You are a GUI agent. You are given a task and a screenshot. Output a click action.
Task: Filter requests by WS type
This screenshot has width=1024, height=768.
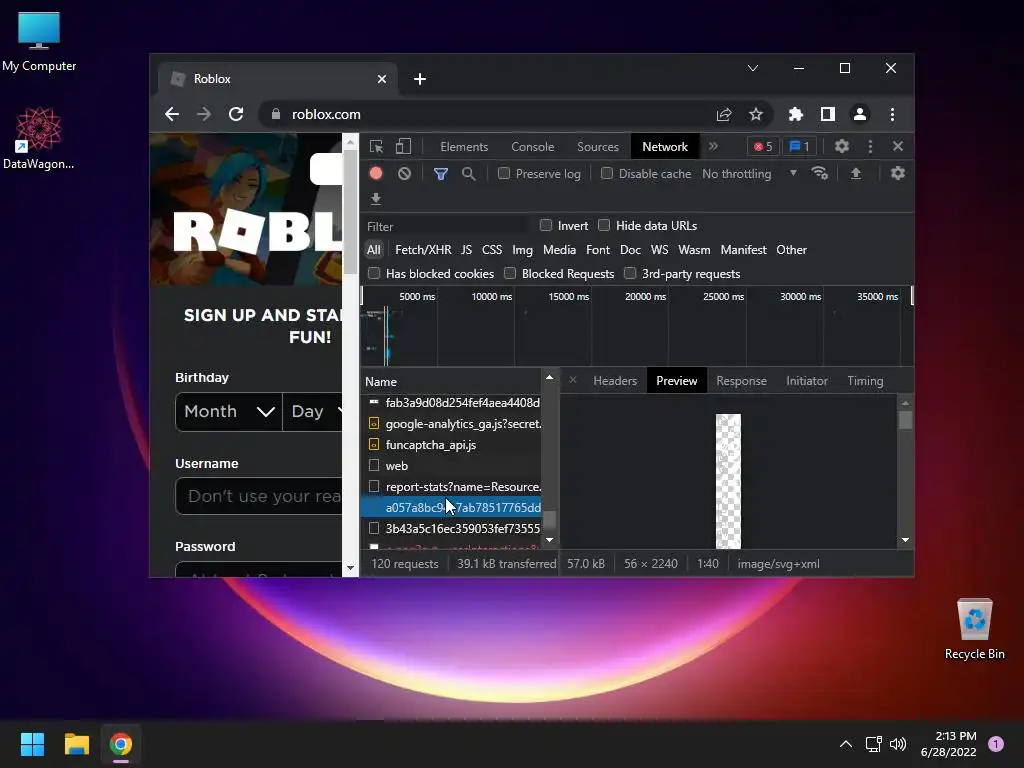click(660, 249)
